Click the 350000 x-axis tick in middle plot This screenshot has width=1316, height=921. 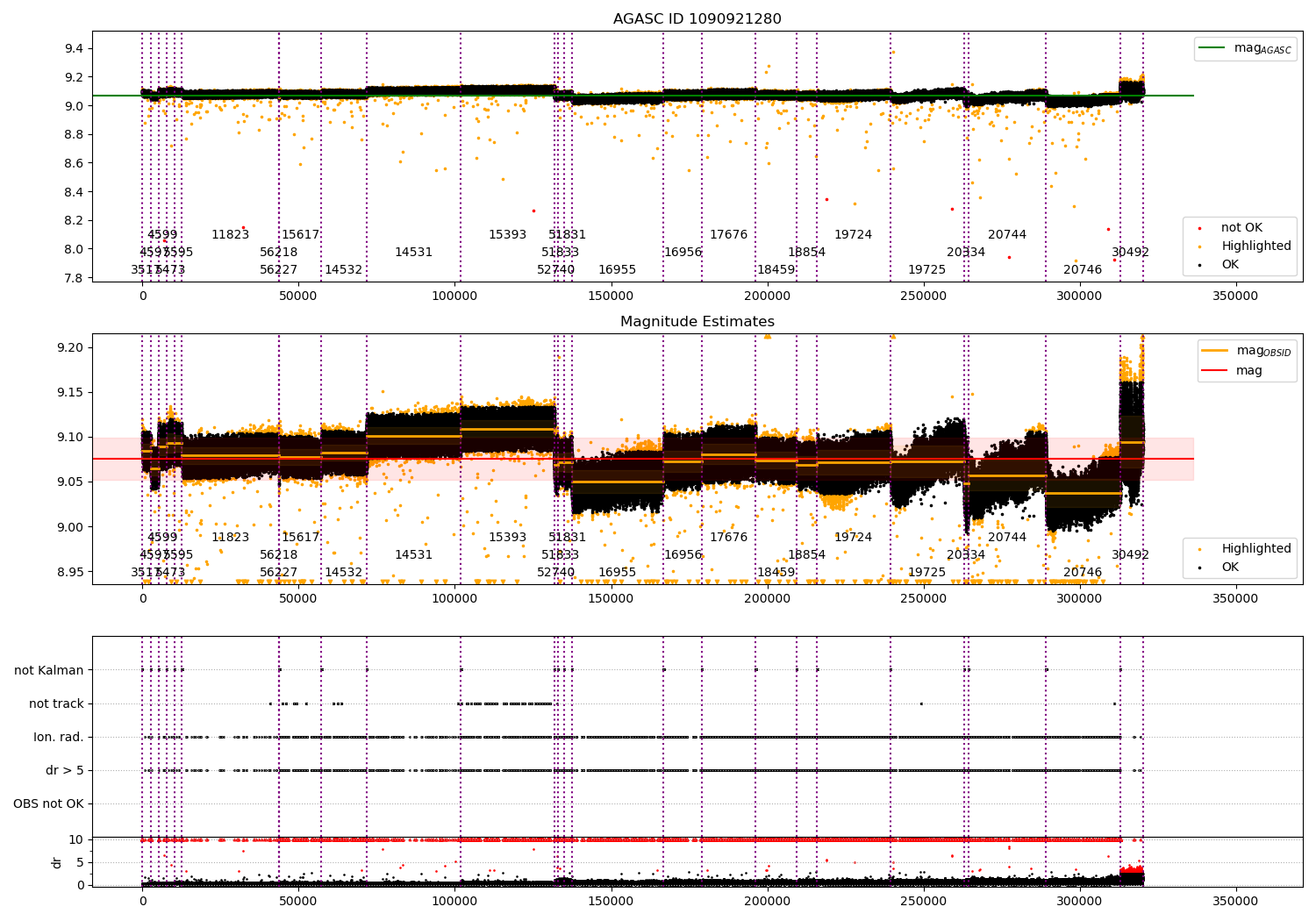click(x=1234, y=599)
